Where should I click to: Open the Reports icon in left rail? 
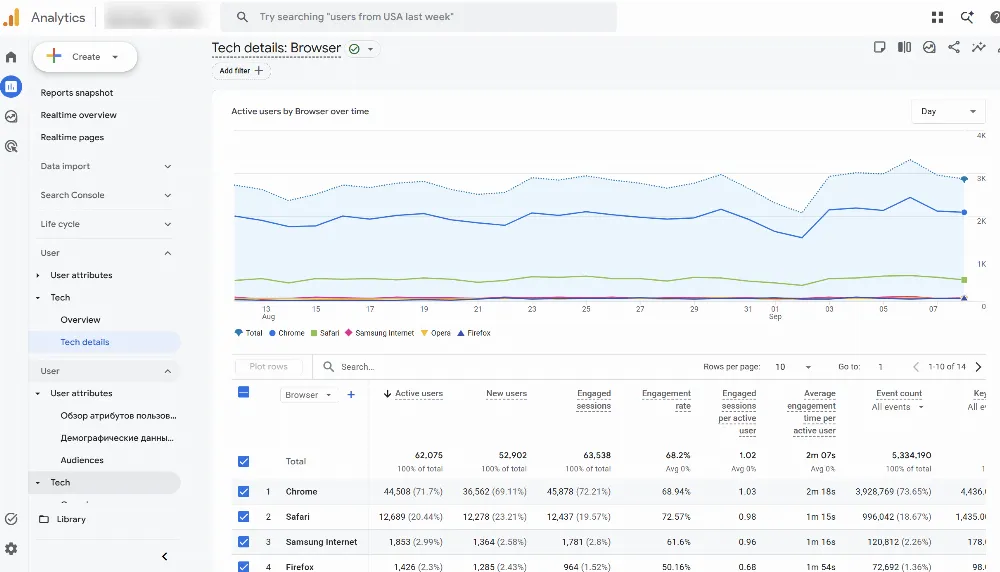[x=11, y=87]
